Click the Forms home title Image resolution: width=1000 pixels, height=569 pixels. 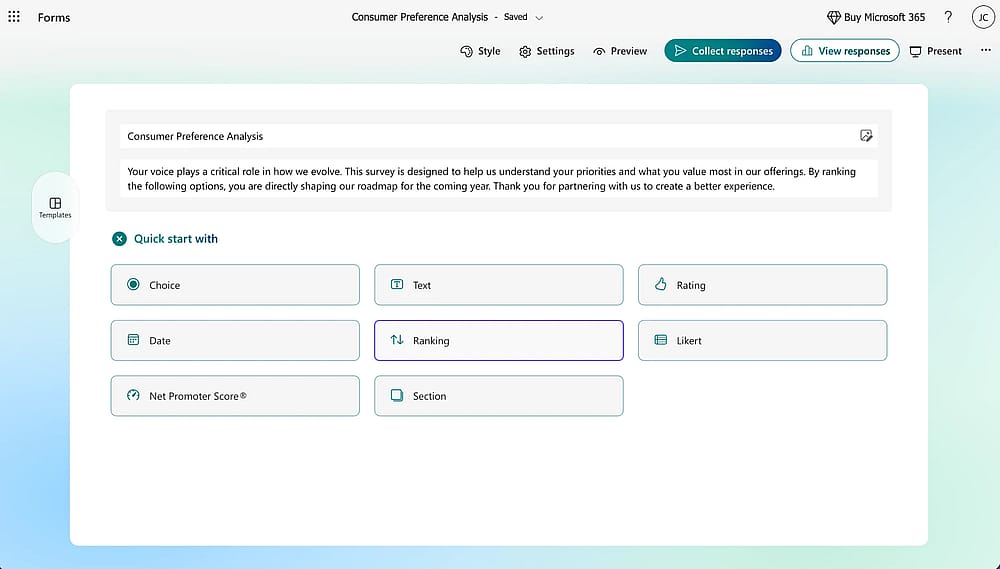[54, 18]
